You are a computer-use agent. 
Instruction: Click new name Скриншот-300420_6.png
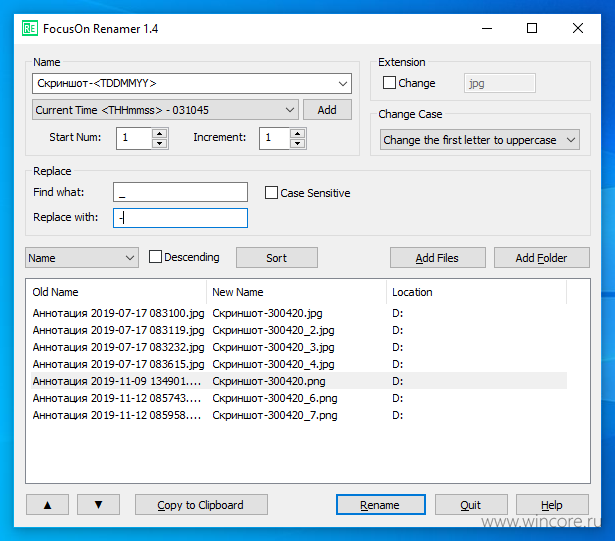point(275,398)
